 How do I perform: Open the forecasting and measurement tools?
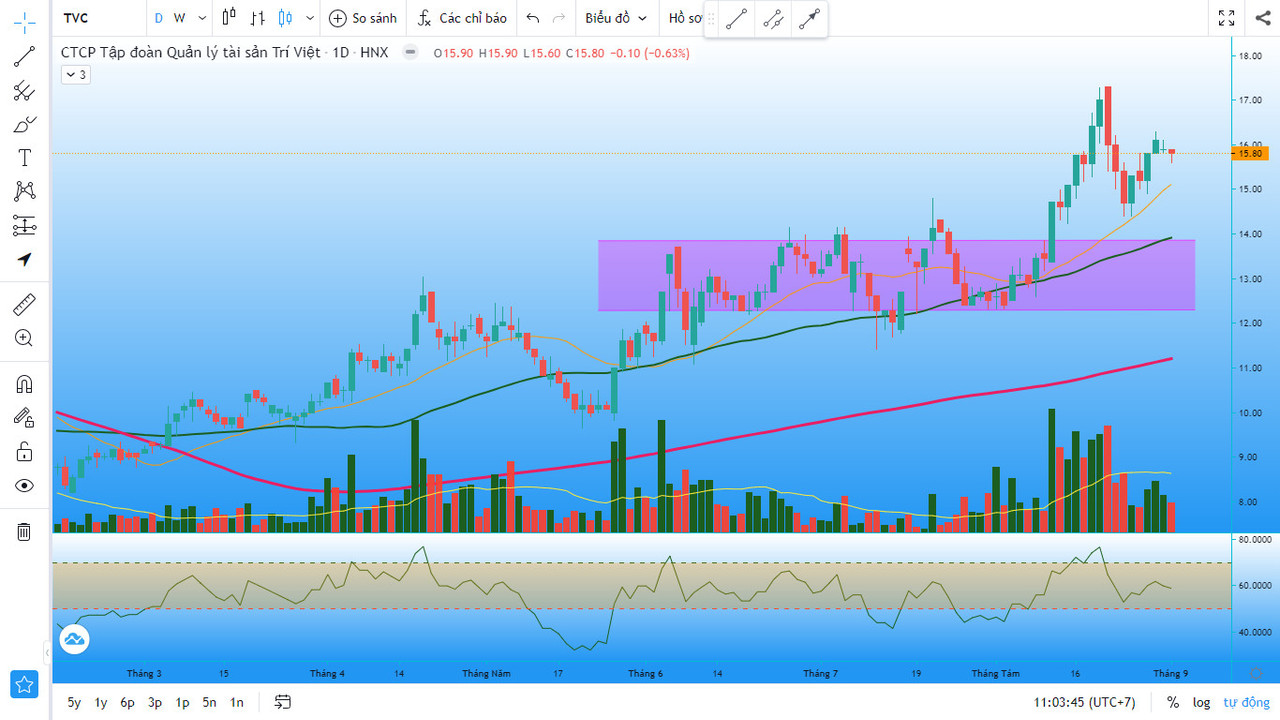pyautogui.click(x=24, y=226)
